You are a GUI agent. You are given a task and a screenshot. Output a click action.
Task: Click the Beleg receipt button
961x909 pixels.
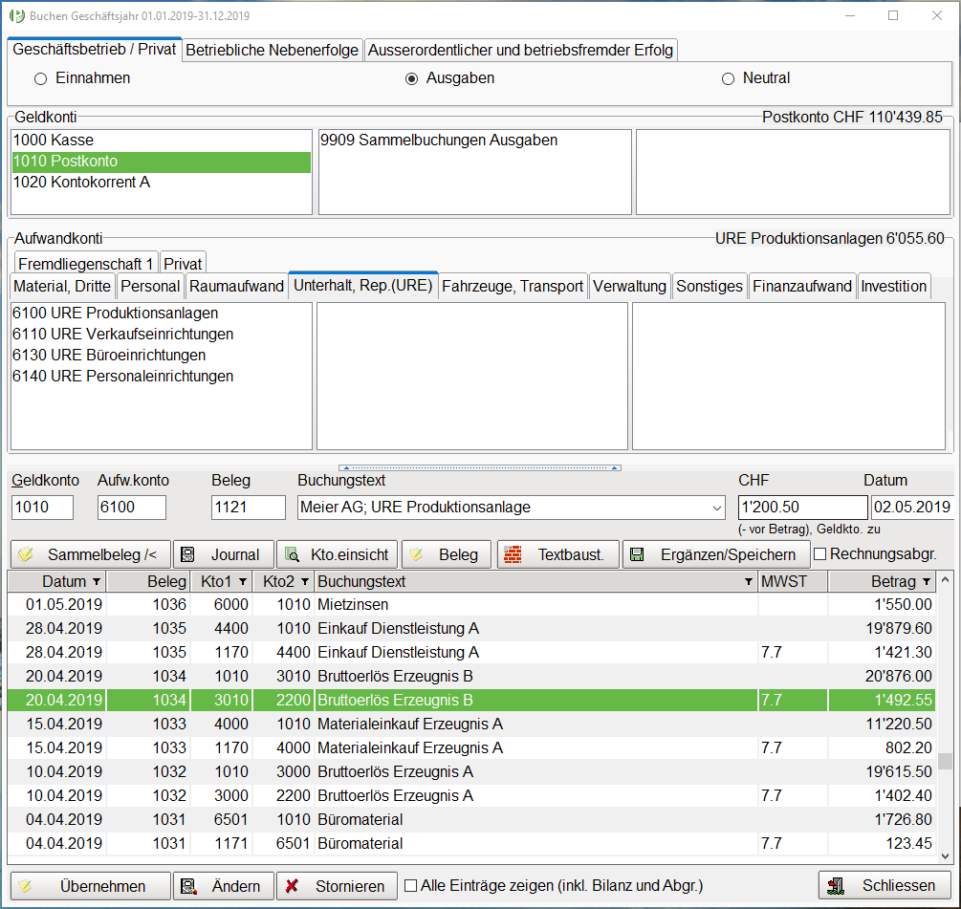coord(446,555)
